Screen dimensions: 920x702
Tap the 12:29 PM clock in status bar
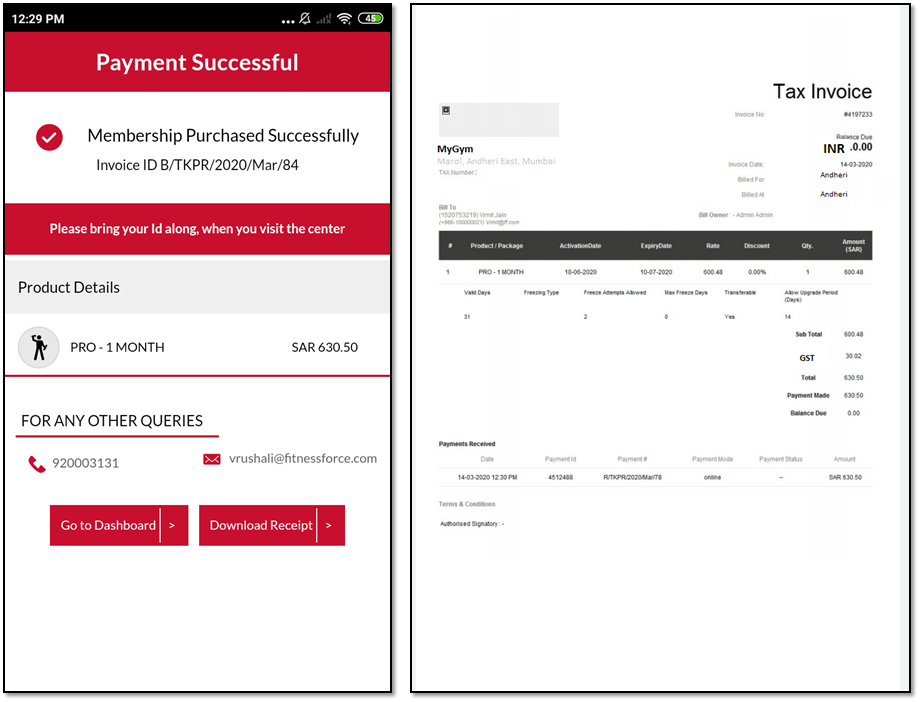tap(38, 19)
